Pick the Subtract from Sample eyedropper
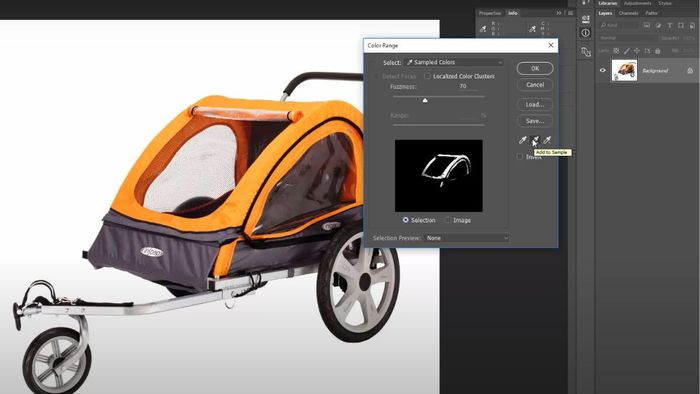Screen dimensions: 700x394 (x=547, y=140)
